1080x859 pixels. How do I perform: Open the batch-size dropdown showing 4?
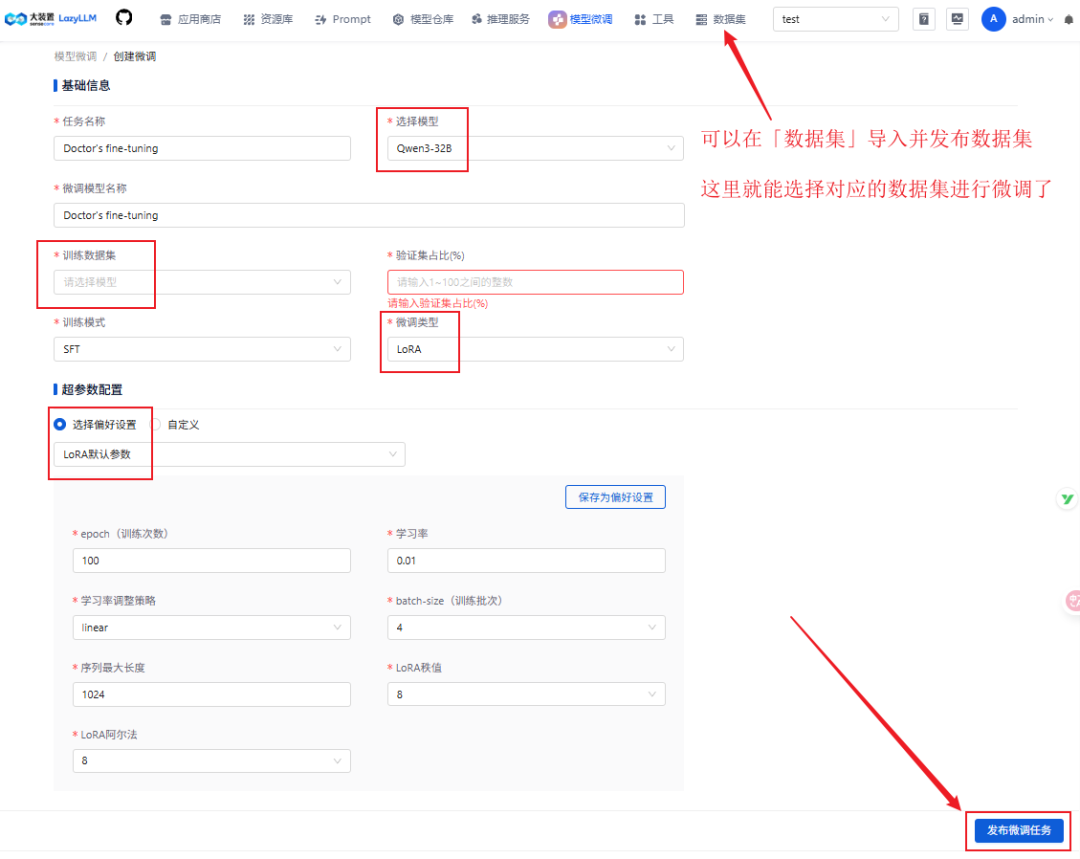pos(526,627)
